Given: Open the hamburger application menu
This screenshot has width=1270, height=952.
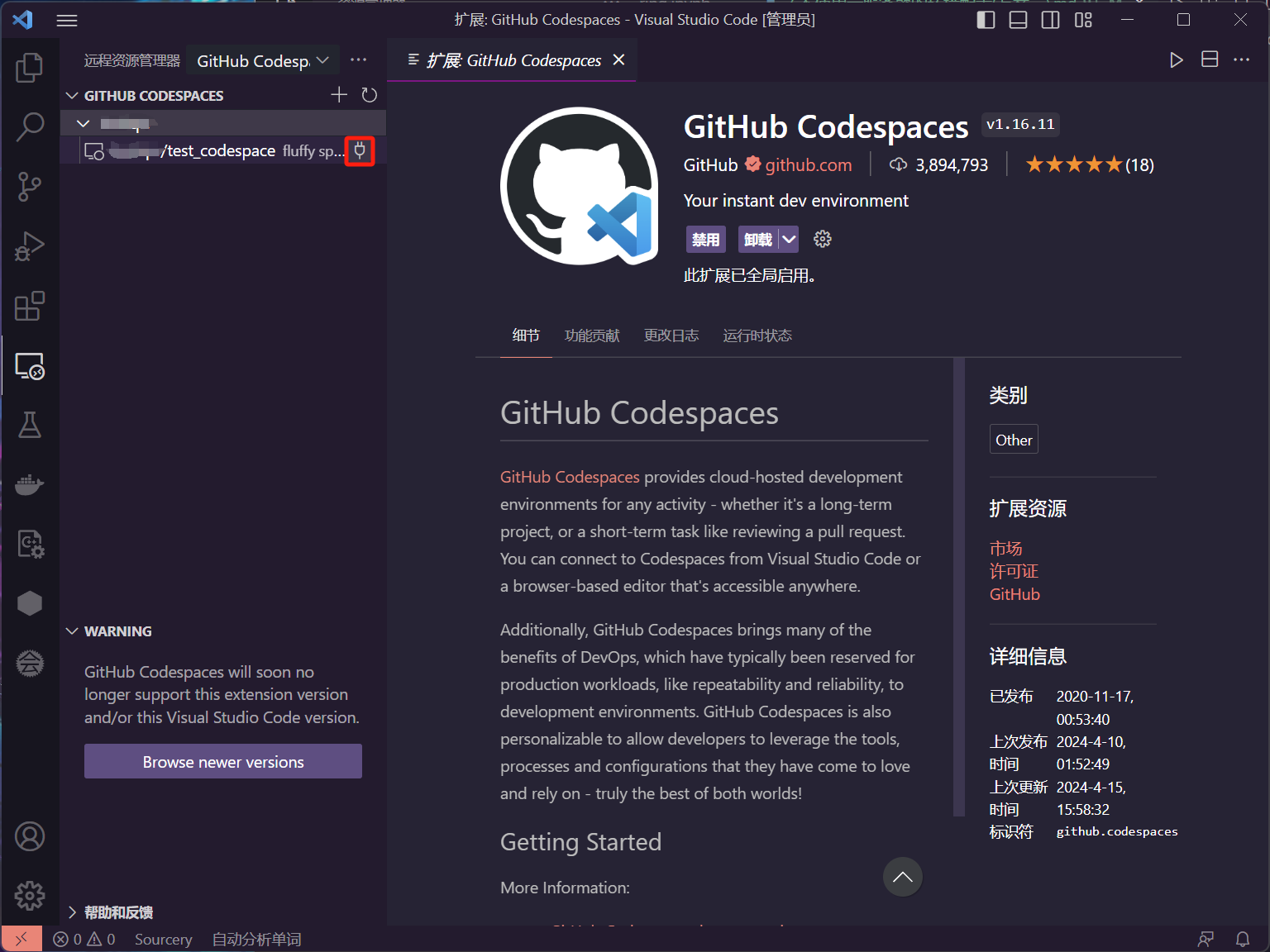Looking at the screenshot, I should click(67, 20).
